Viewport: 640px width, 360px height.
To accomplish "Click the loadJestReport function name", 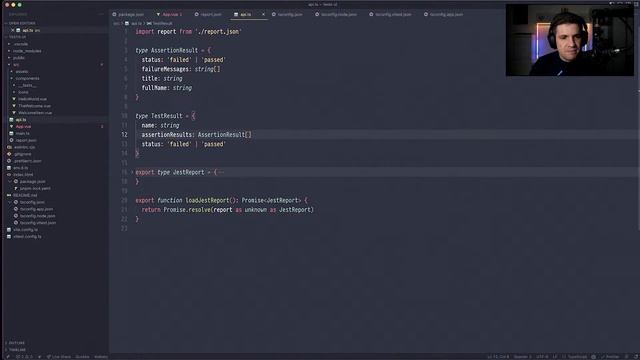I will [207, 200].
